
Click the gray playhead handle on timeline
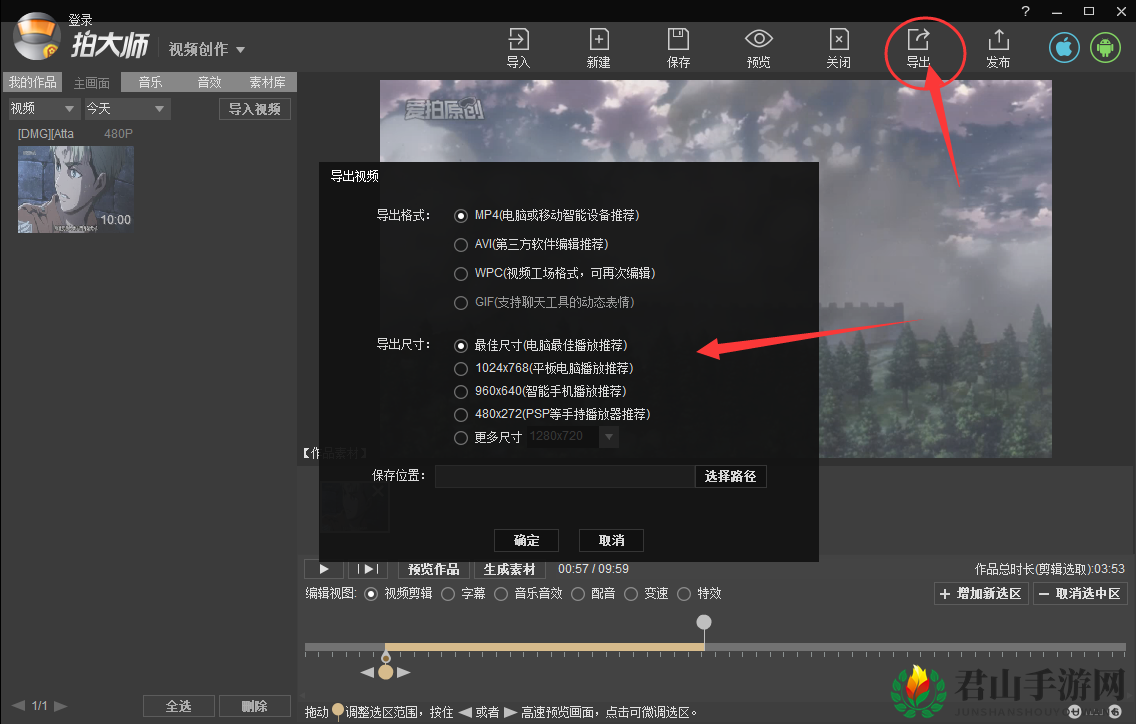click(x=703, y=622)
